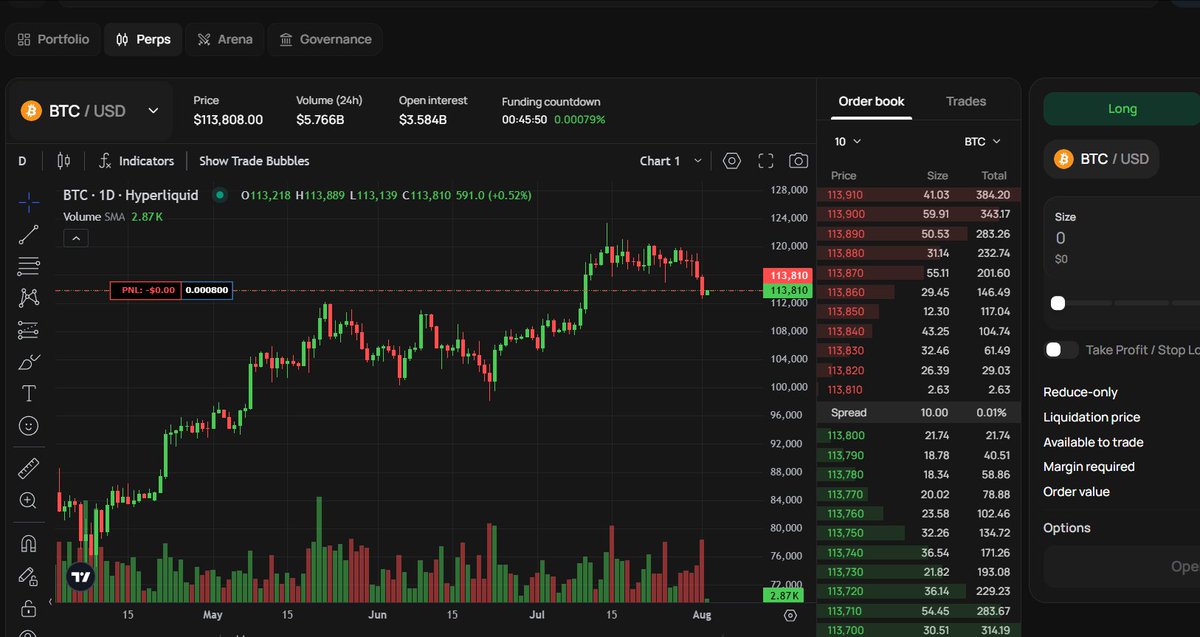Screen dimensions: 1200x637
Task: Click bid price 113,800 in order book
Action: click(x=846, y=435)
